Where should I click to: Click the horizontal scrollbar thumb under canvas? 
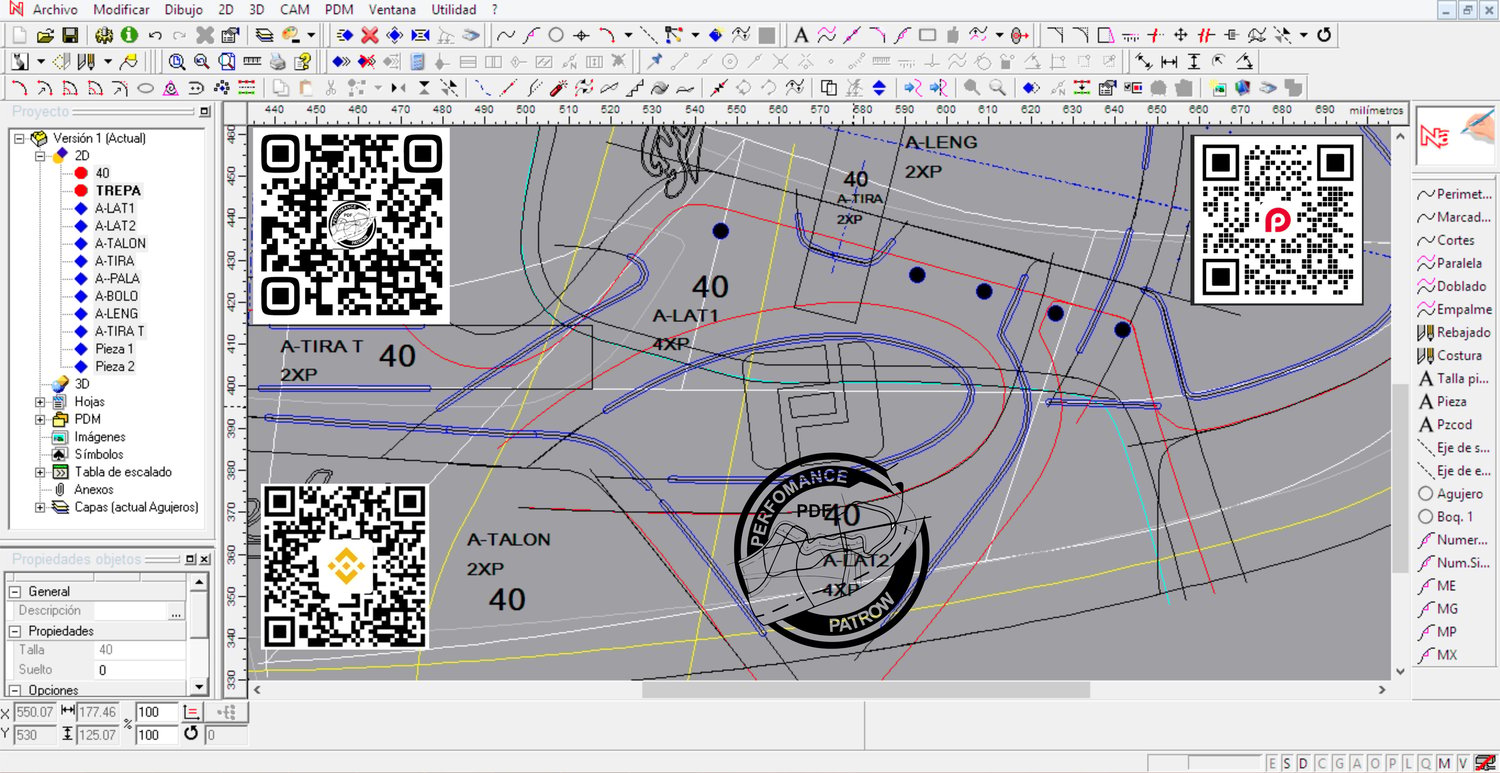tap(865, 689)
